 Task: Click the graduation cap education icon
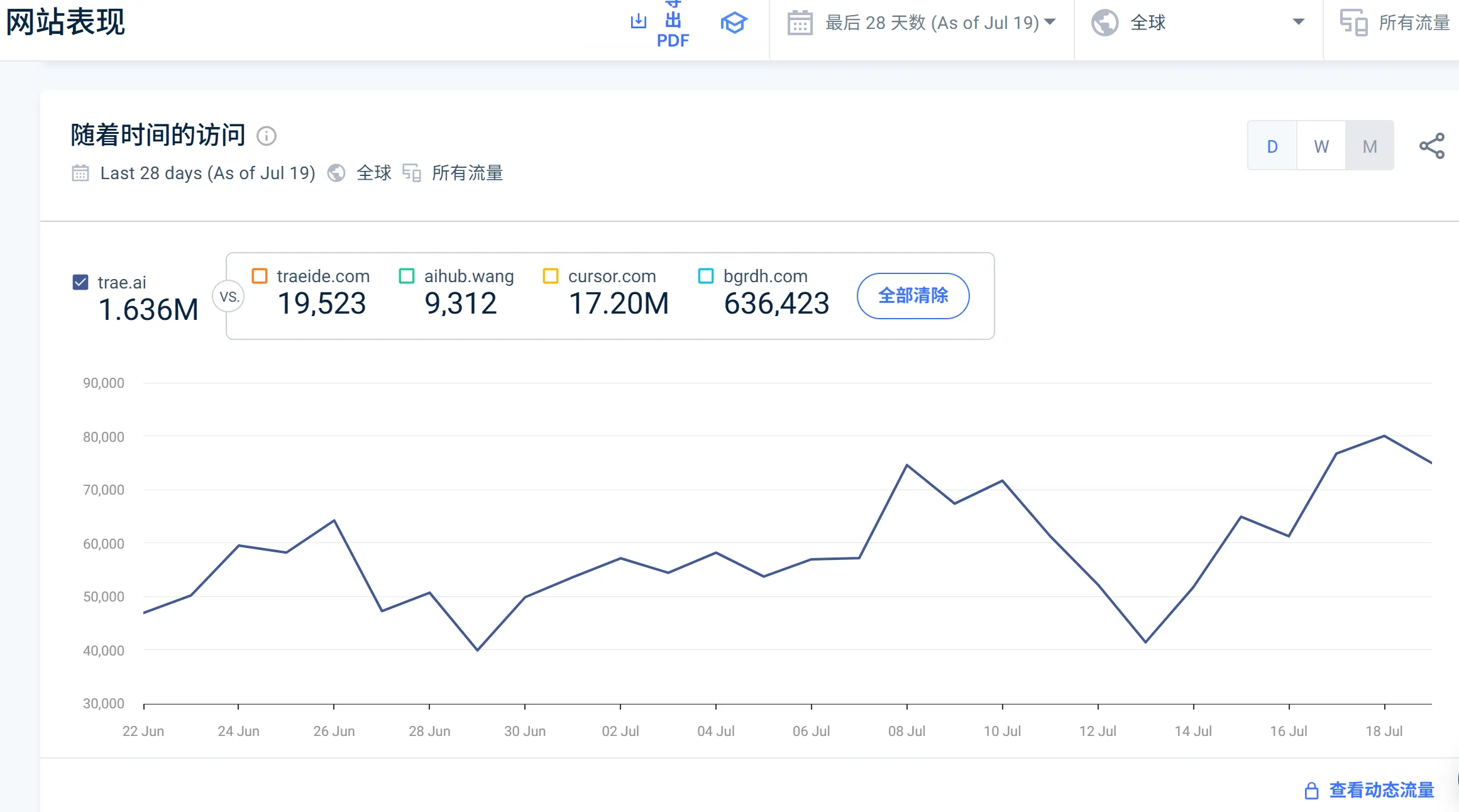[734, 23]
